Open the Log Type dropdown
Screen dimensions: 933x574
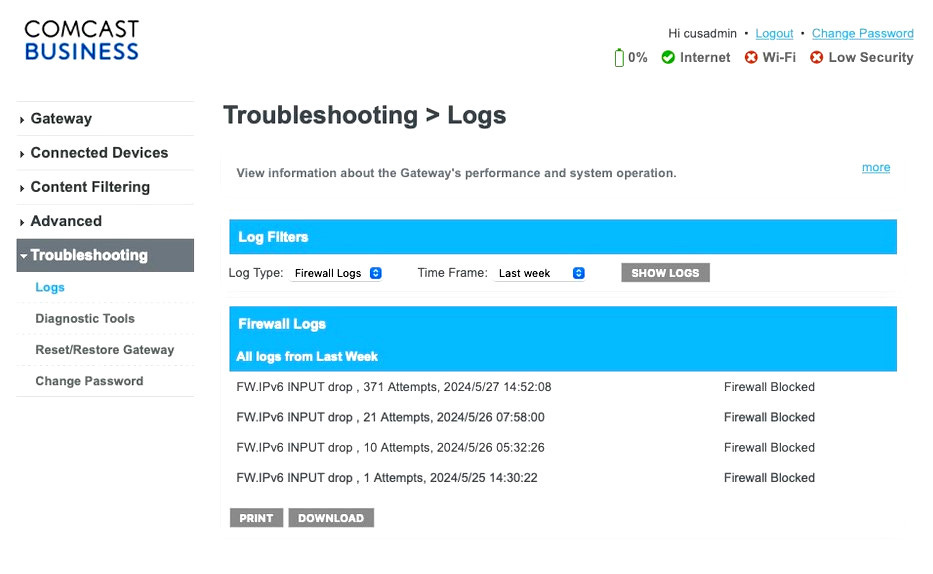(x=336, y=273)
